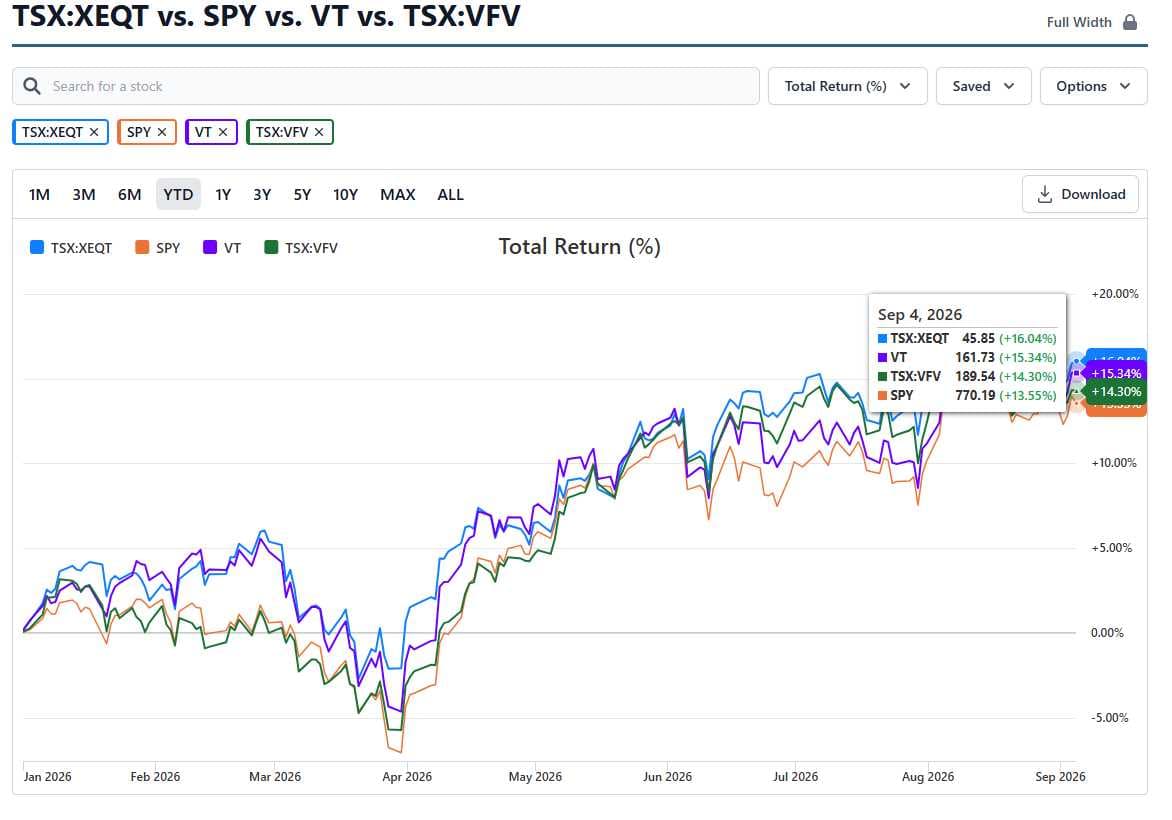
Task: Toggle VT purple legend square
Action: point(210,247)
